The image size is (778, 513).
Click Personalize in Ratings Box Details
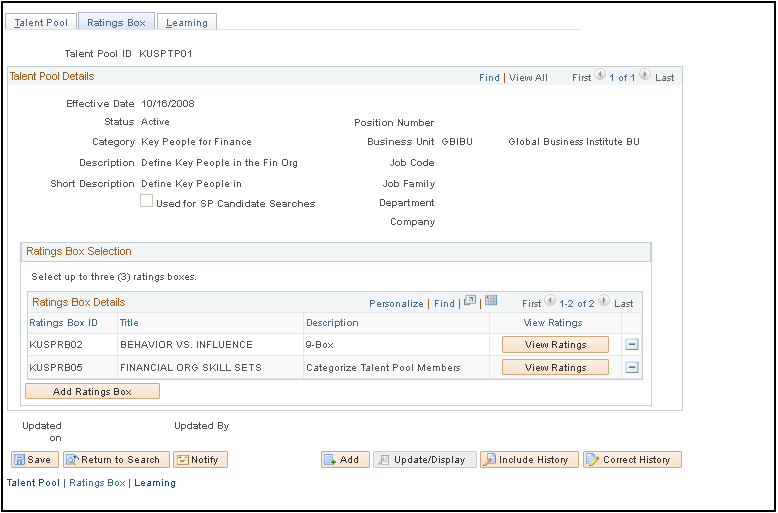pyautogui.click(x=396, y=304)
